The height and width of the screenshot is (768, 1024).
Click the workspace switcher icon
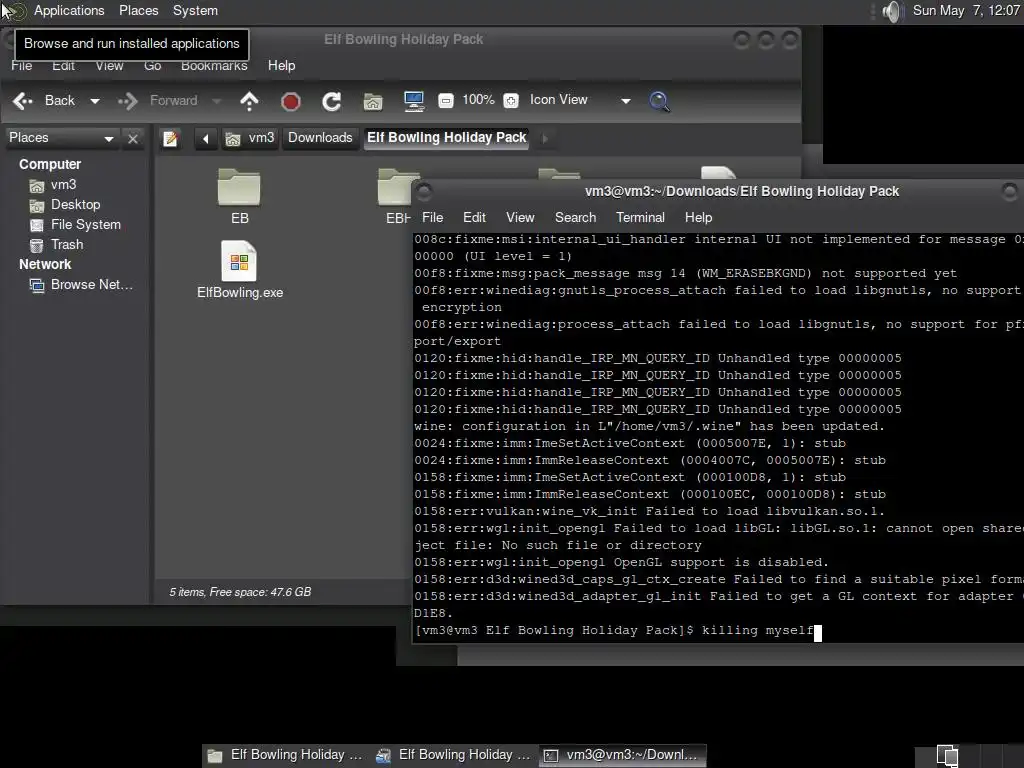(x=947, y=756)
